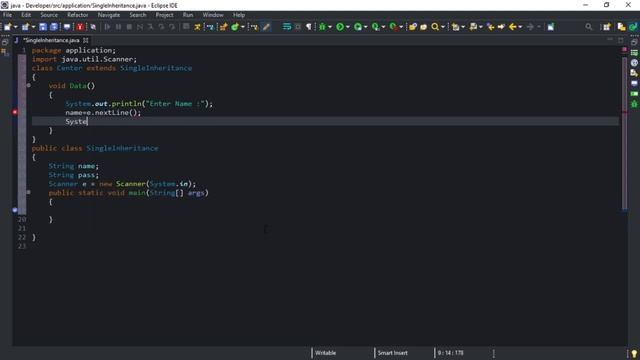This screenshot has height=360, width=640.
Task: Click the red error square in overview ruler
Action: 624,49
